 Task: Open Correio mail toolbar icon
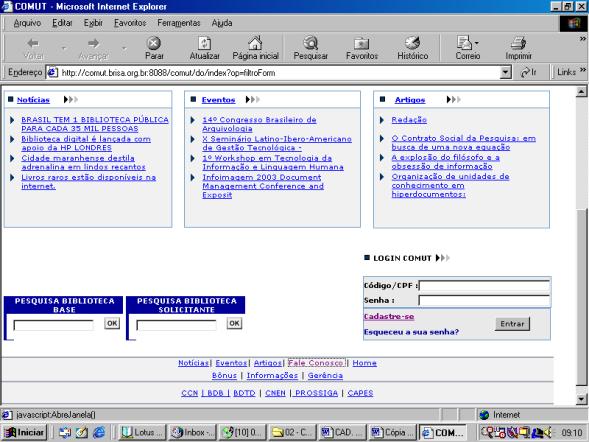[464, 43]
